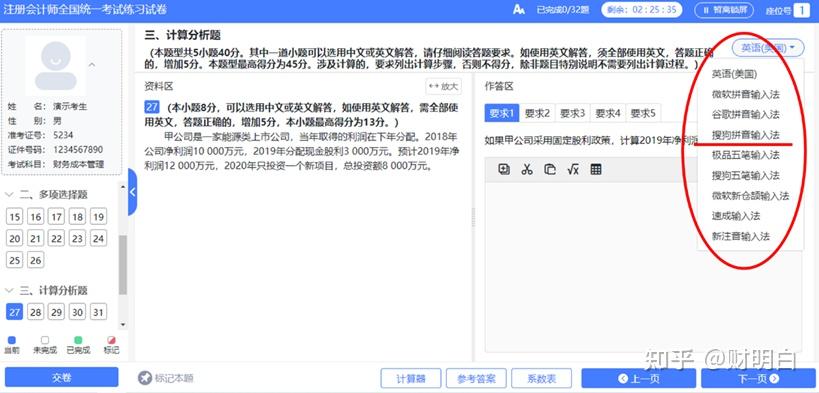Go to question 26
Viewport: 819px width, 393px height.
point(36,260)
